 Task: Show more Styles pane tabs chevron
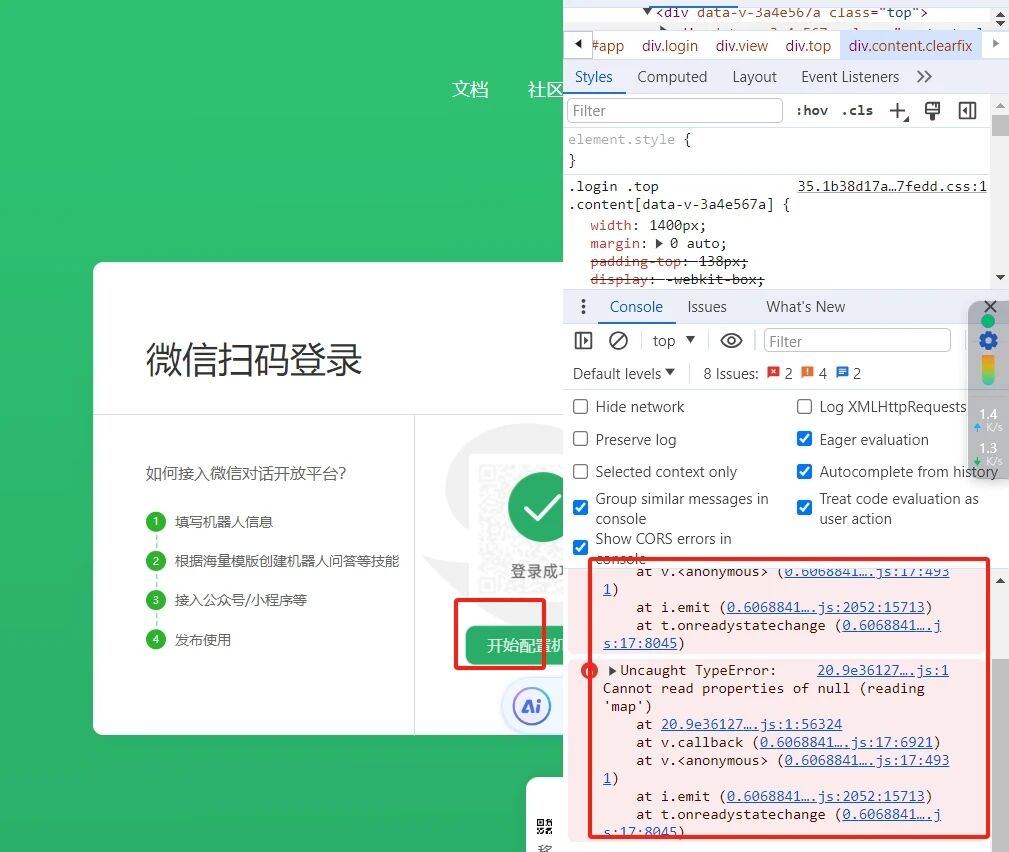click(924, 77)
